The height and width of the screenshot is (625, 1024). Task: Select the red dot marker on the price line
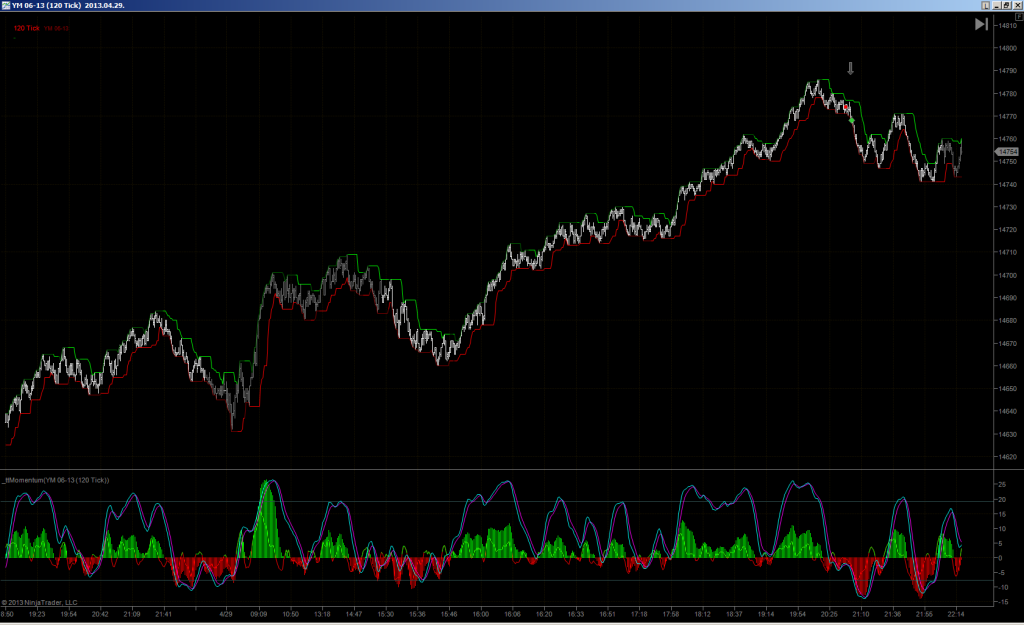[846, 107]
